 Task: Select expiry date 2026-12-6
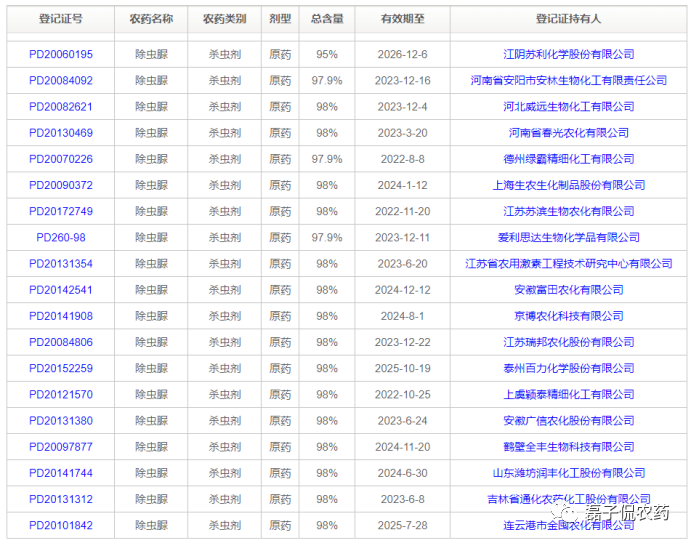point(402,54)
